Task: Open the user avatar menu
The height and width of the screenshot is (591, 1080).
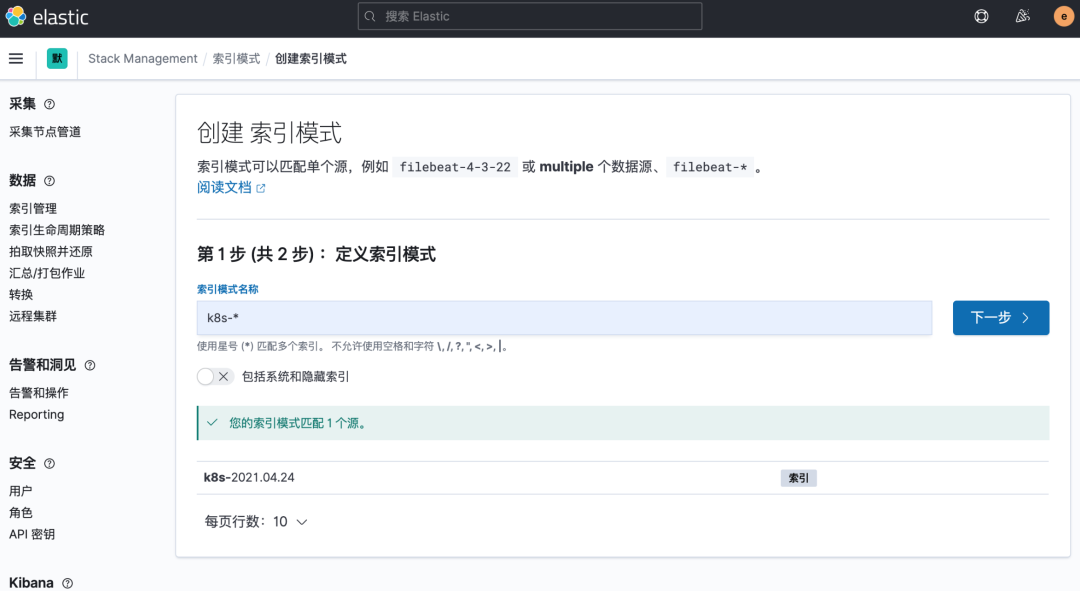Action: coord(1063,17)
